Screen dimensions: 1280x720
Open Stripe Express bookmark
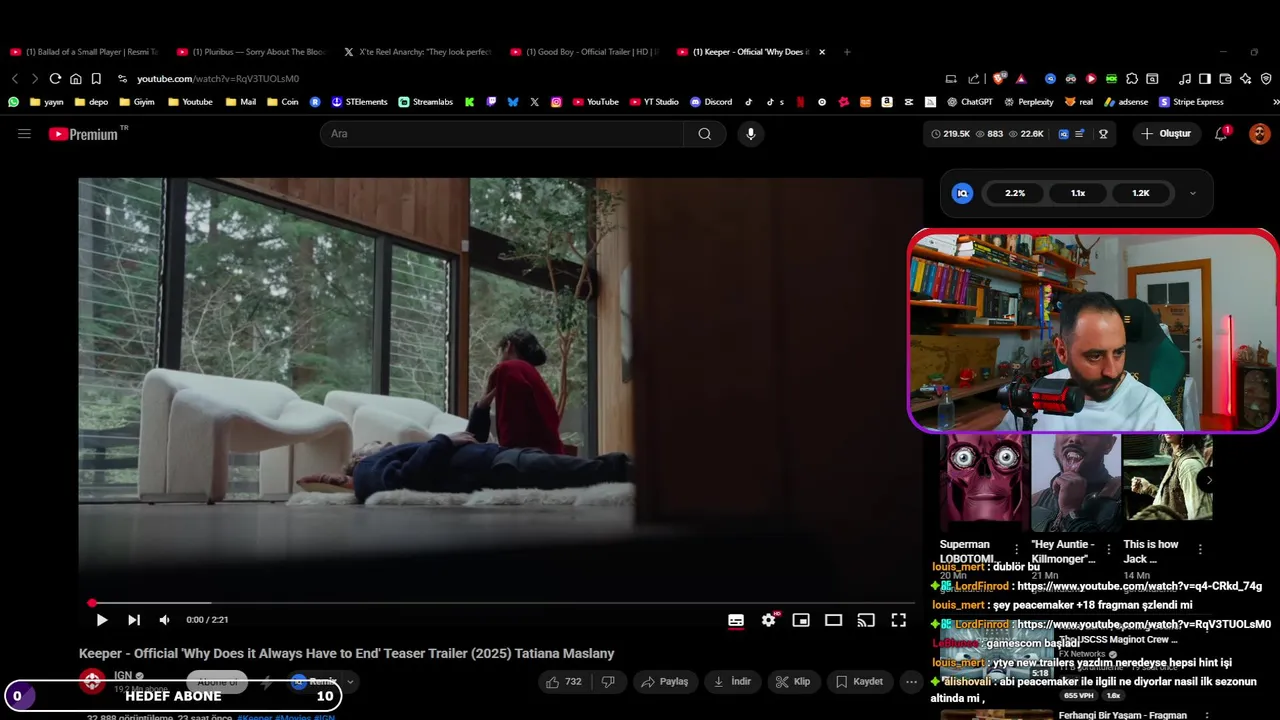1191,102
